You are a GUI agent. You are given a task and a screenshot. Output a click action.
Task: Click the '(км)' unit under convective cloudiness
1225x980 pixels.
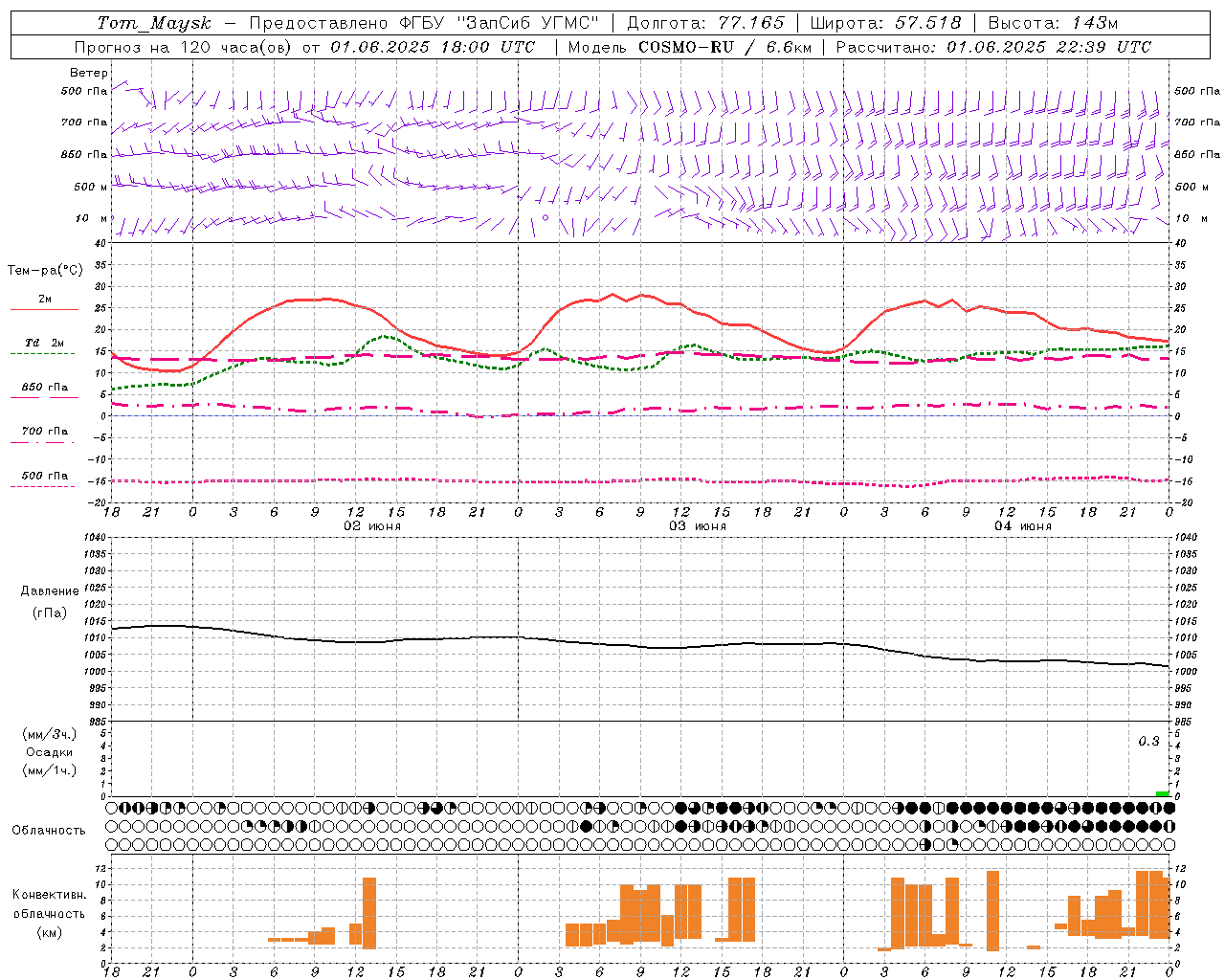(x=49, y=932)
